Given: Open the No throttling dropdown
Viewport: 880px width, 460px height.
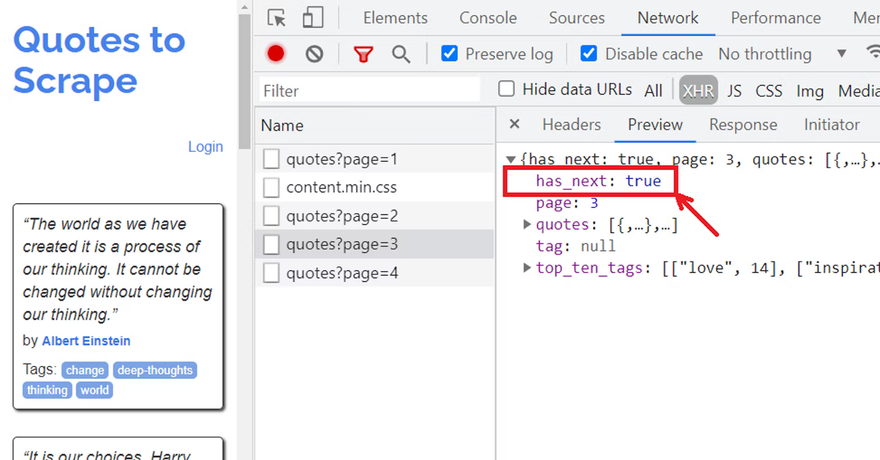Looking at the screenshot, I should (x=782, y=54).
